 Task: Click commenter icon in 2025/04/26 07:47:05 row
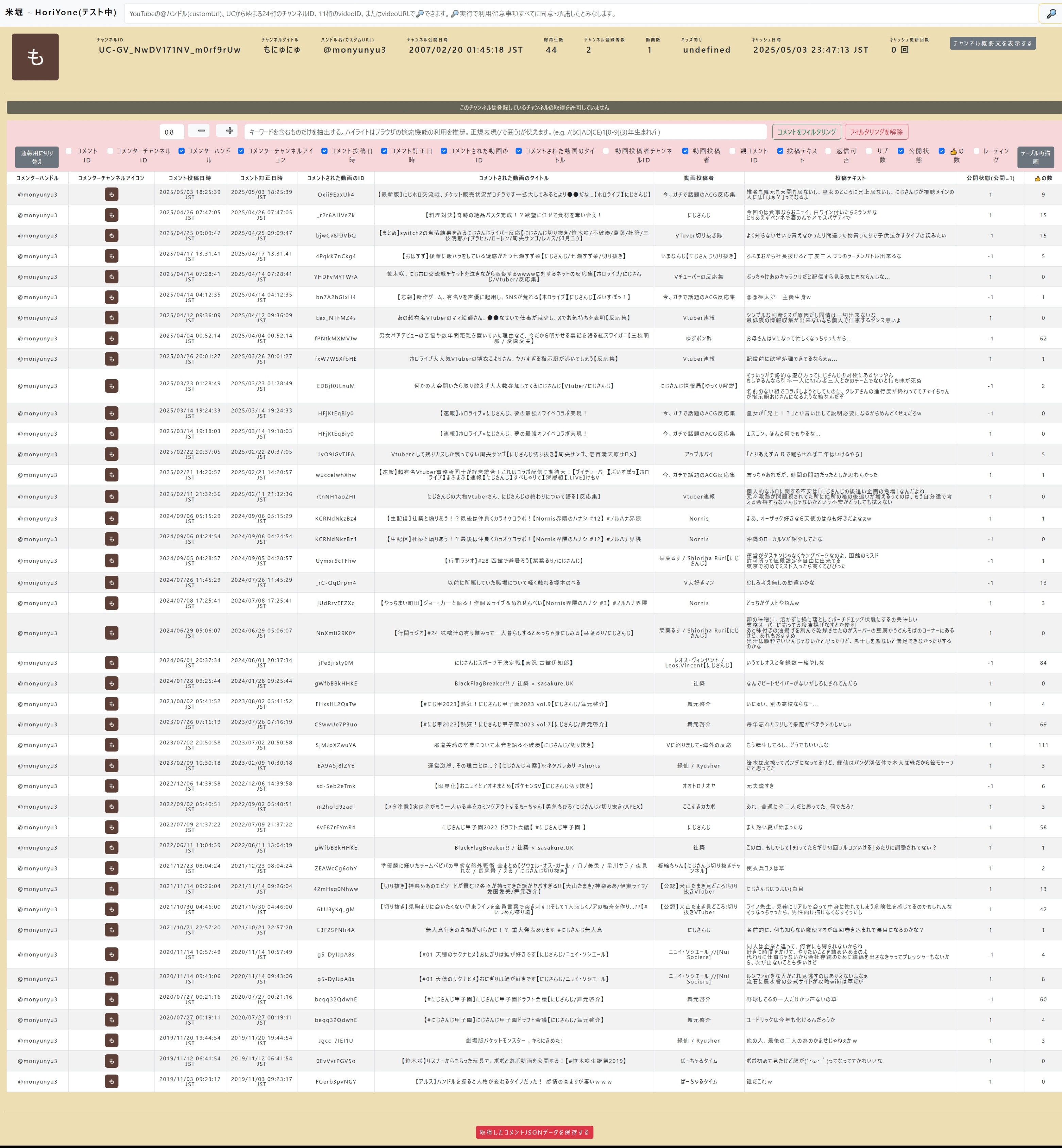coord(112,216)
